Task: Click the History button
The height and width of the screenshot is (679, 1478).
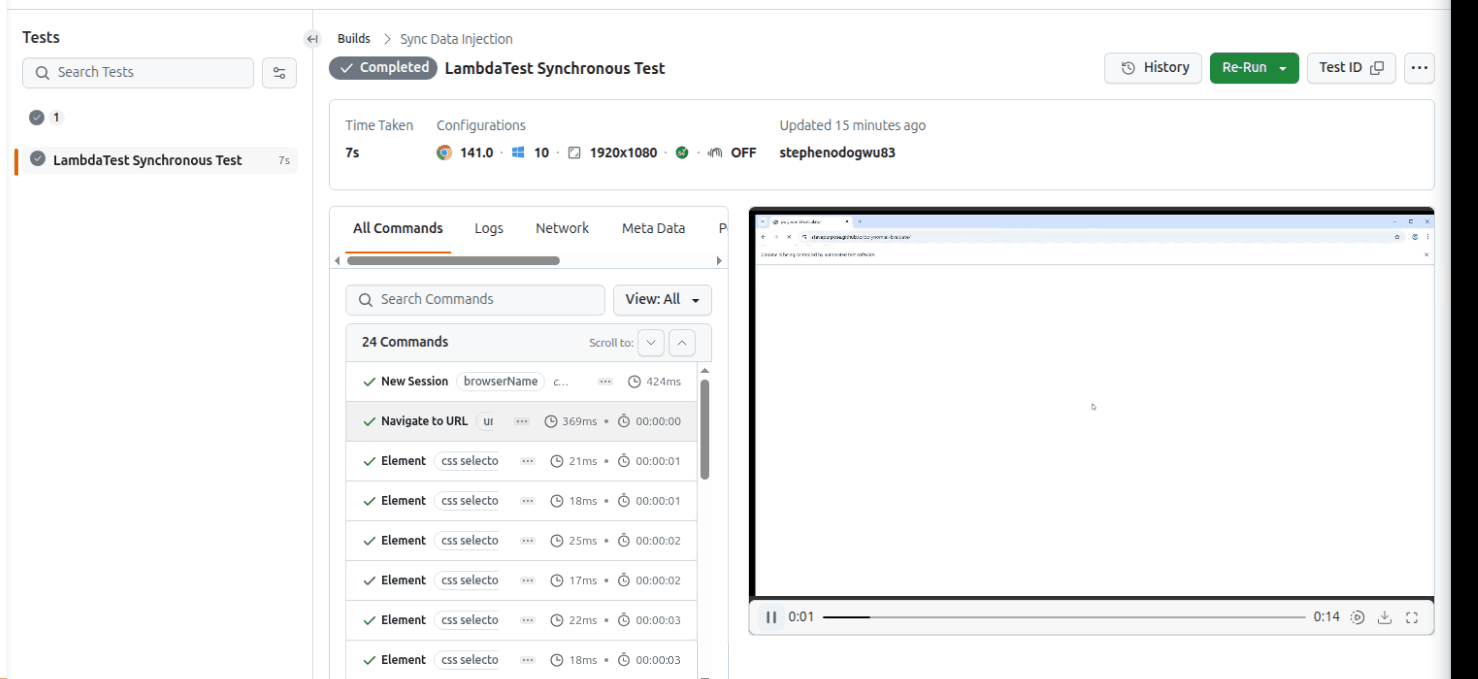Action: pos(1153,67)
